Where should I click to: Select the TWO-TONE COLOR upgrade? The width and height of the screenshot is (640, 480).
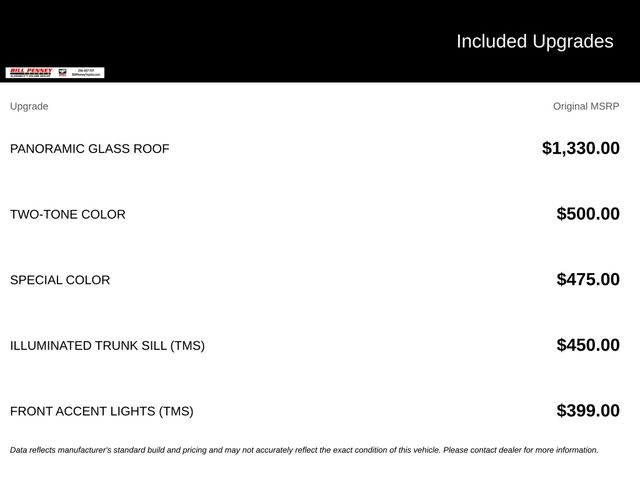tap(68, 214)
